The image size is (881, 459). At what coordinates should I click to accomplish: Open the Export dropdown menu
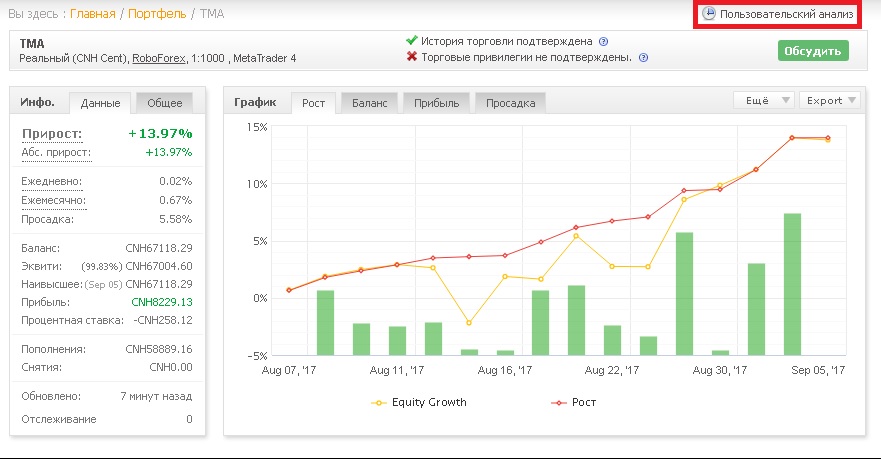click(x=830, y=101)
